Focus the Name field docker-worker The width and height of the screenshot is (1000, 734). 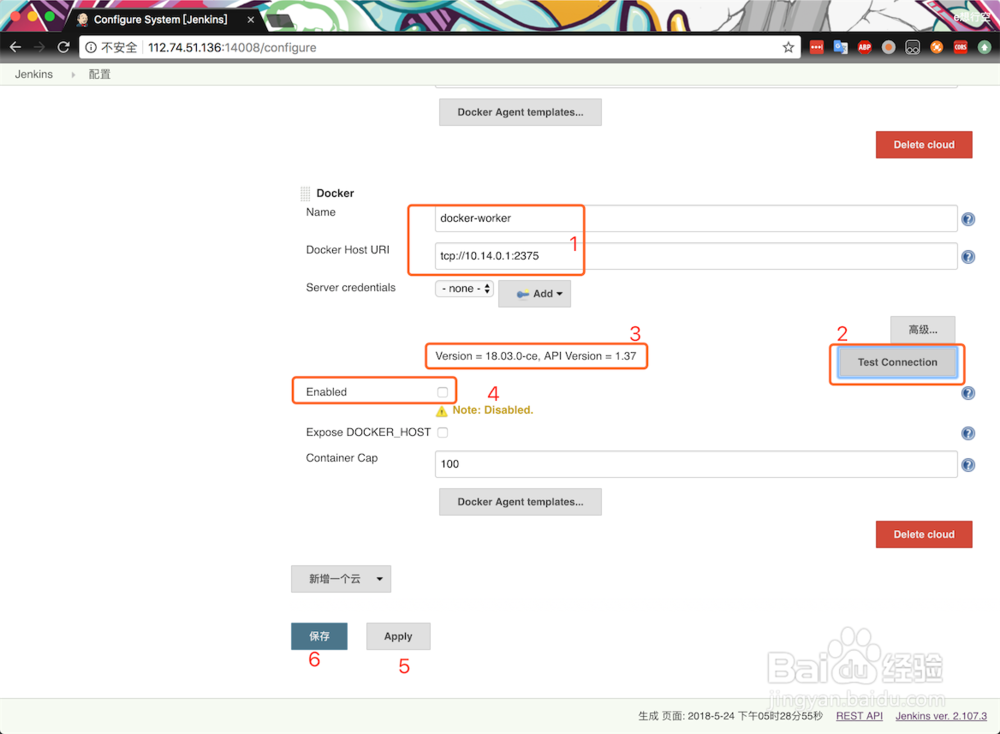coord(696,218)
